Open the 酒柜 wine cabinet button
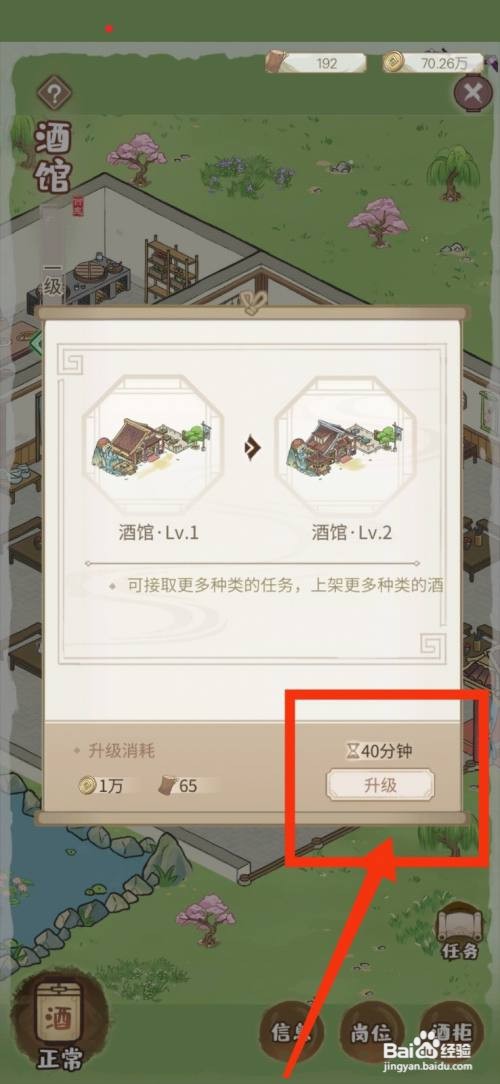Image resolution: width=500 pixels, height=1084 pixels. pyautogui.click(x=452, y=1033)
